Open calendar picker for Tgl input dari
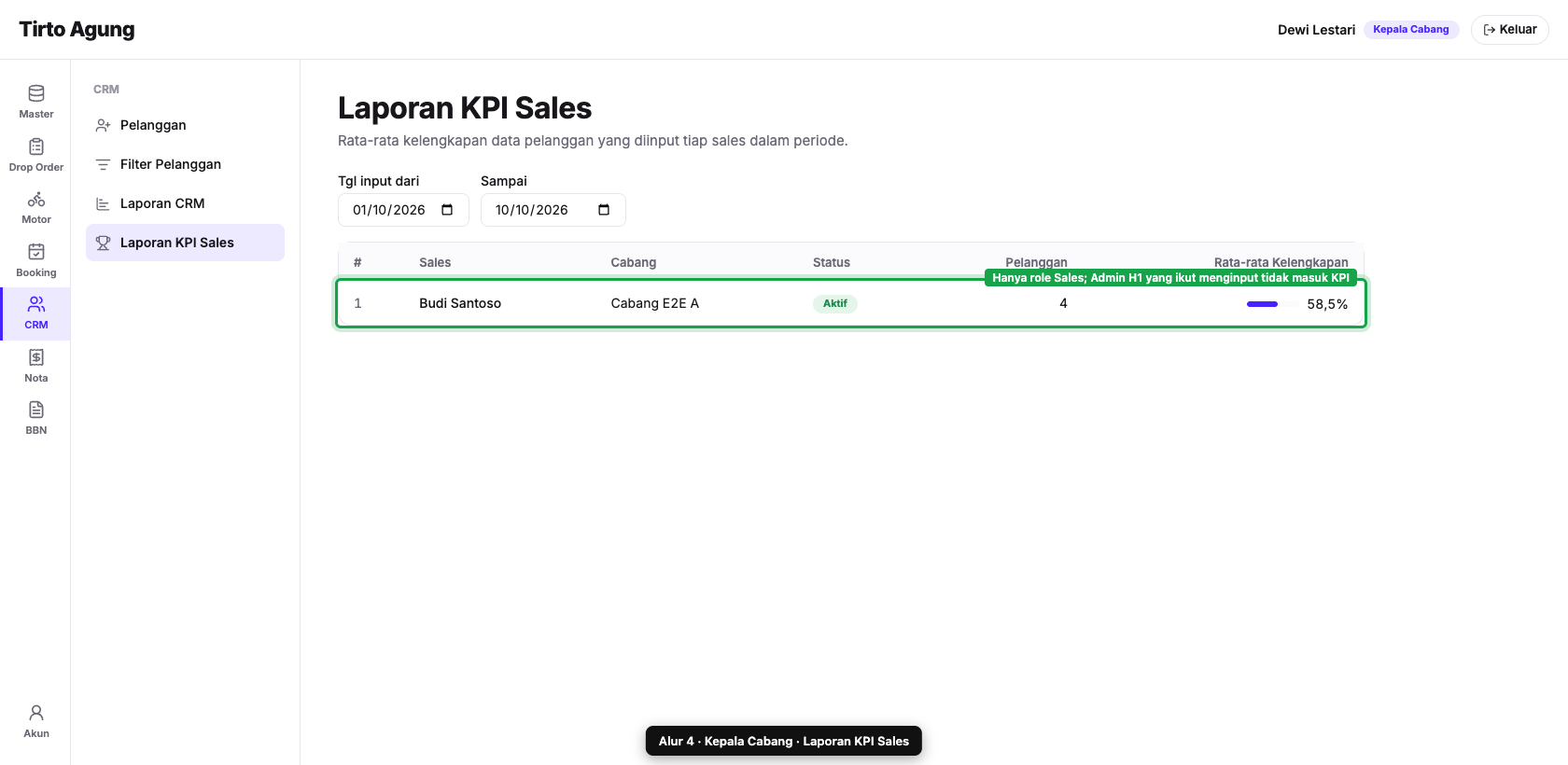The width and height of the screenshot is (1568, 765). (447, 210)
